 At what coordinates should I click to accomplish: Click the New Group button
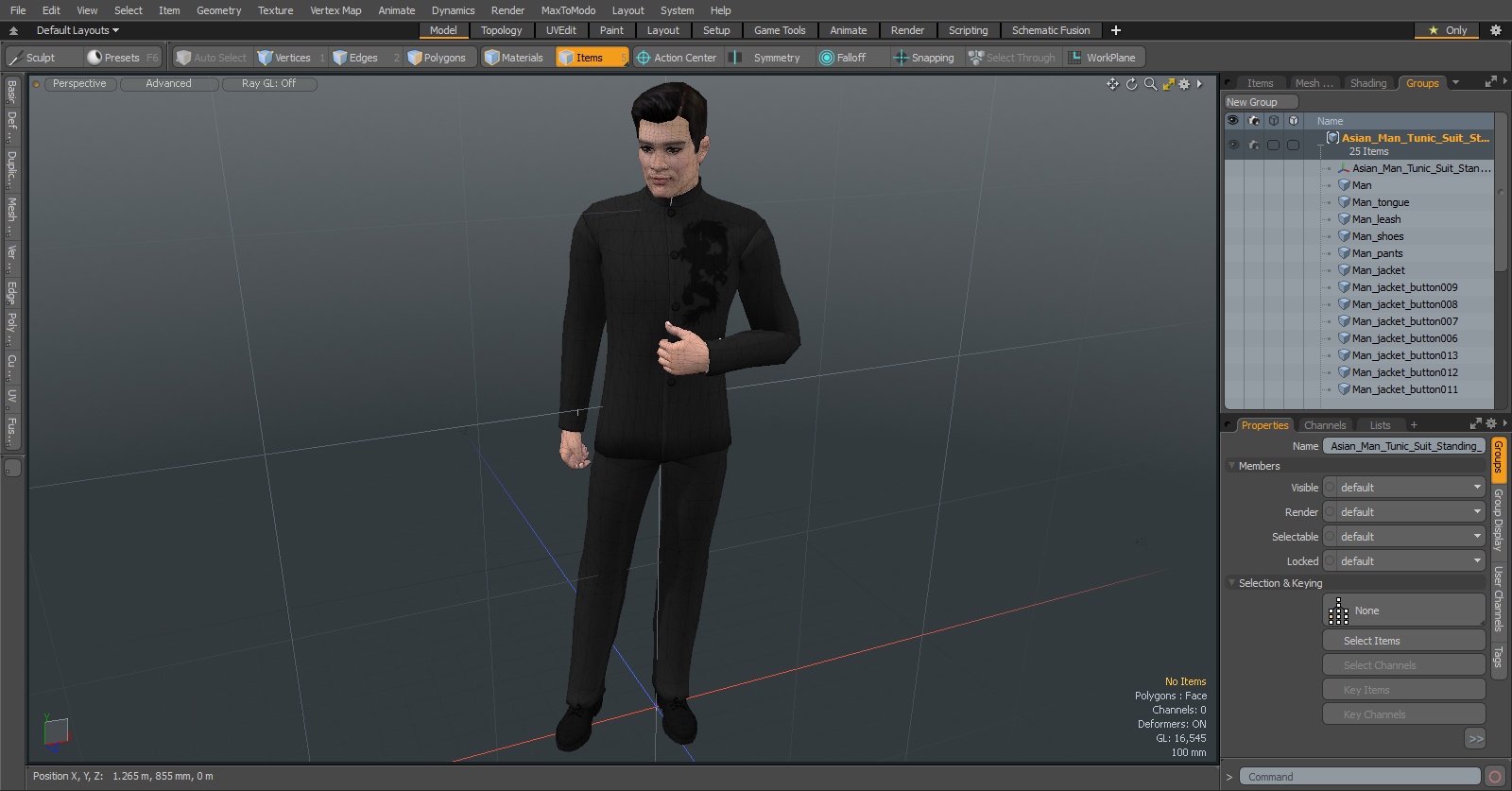tap(1261, 102)
